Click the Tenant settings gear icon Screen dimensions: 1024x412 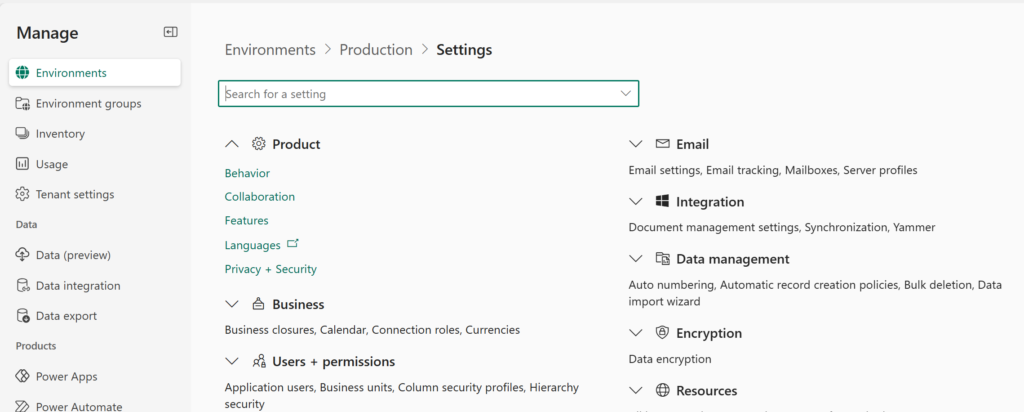(23, 194)
